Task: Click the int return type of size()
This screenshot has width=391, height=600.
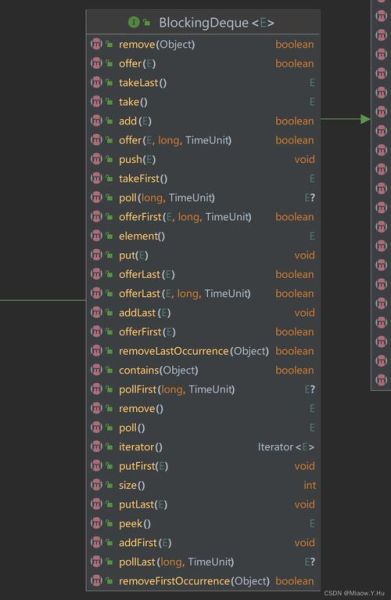Action: [x=310, y=485]
